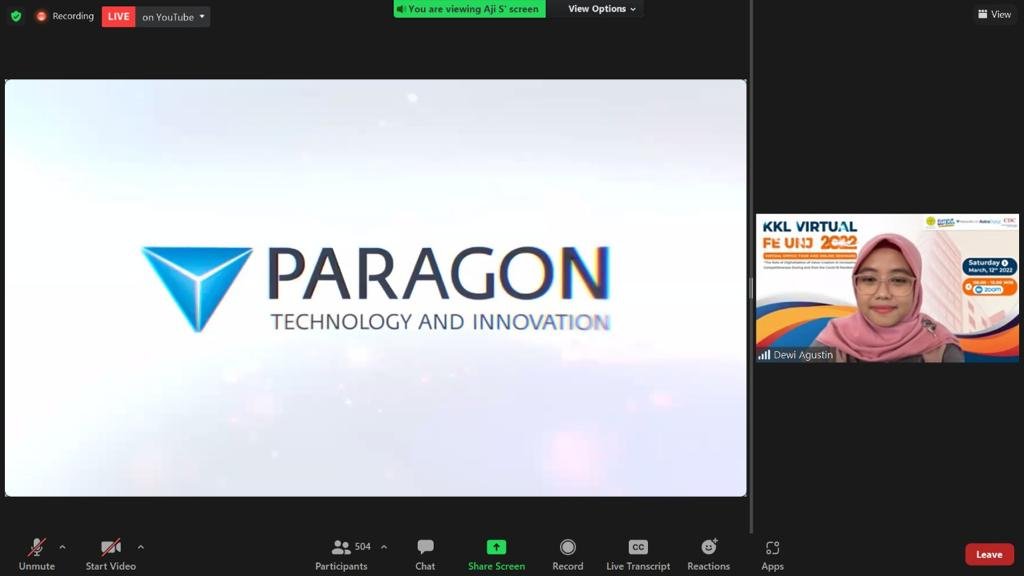
Task: Start recording with the Record button
Action: coord(568,554)
